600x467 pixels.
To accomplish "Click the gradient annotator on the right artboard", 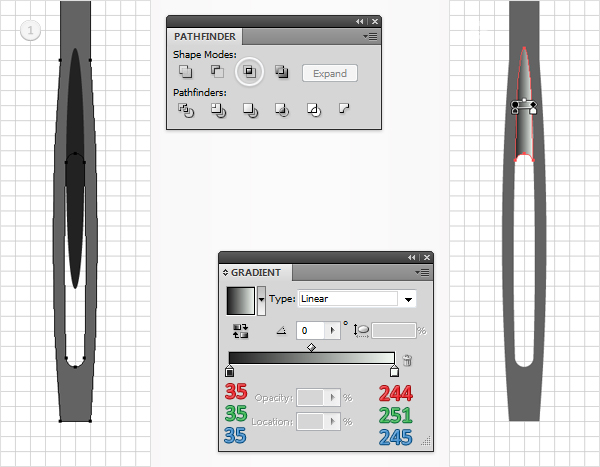I will pos(524,106).
